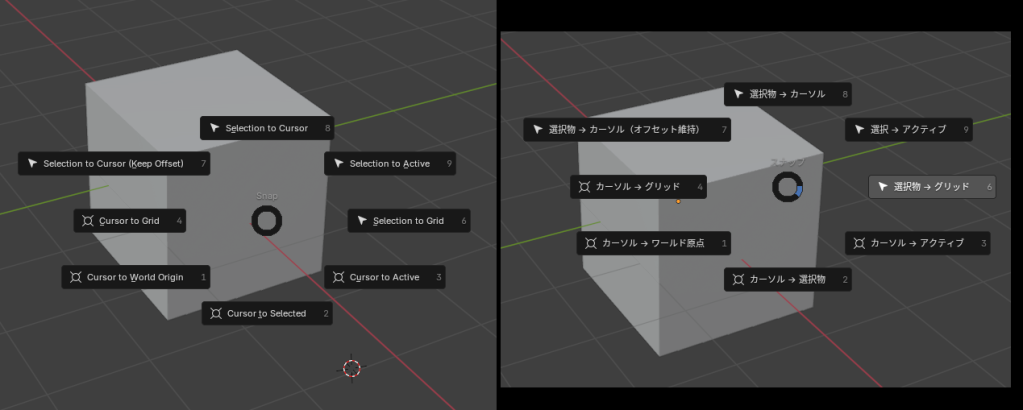Click the pie ring under the Snap label

click(x=267, y=221)
